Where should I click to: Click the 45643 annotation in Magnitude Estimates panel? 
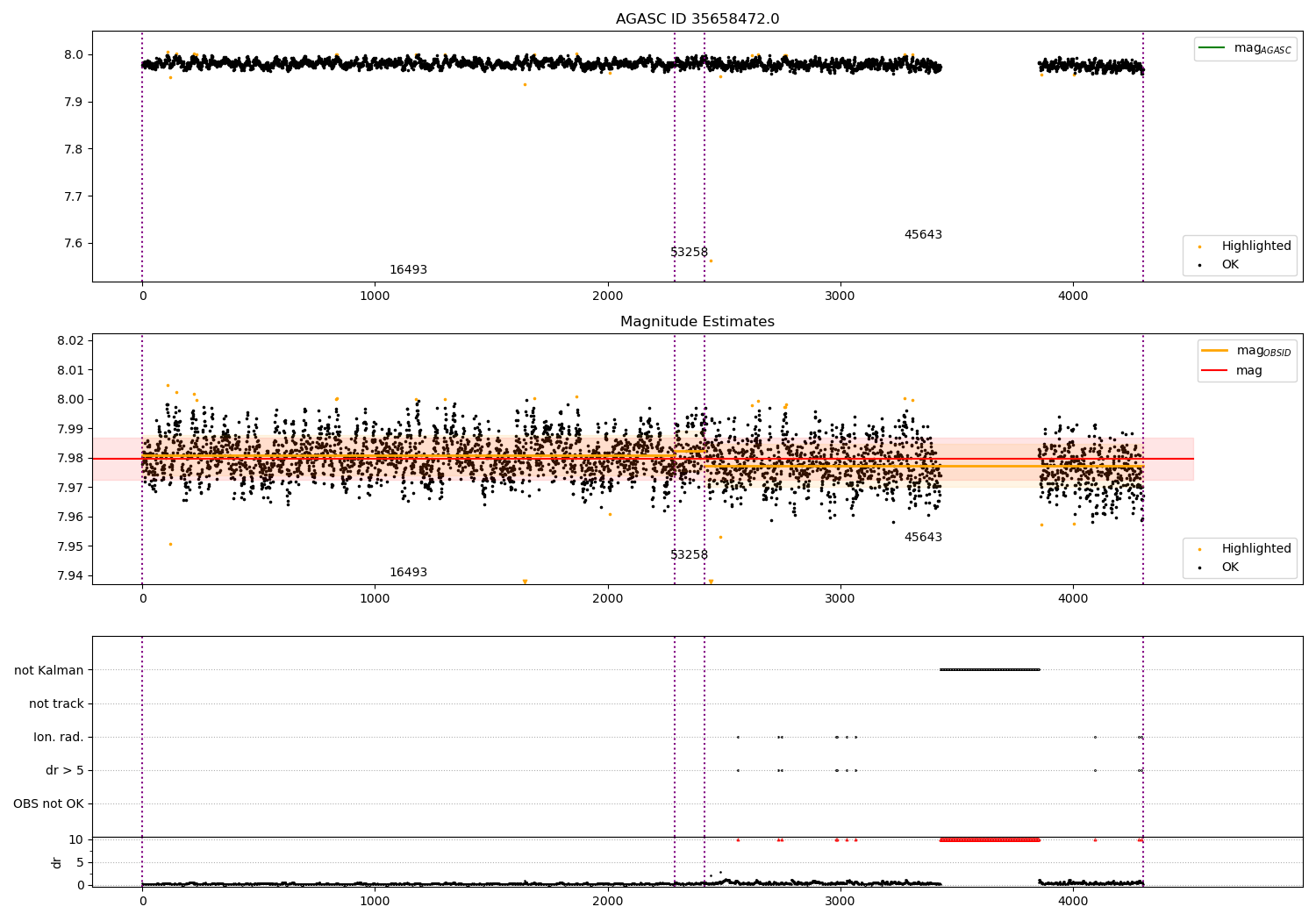(923, 538)
